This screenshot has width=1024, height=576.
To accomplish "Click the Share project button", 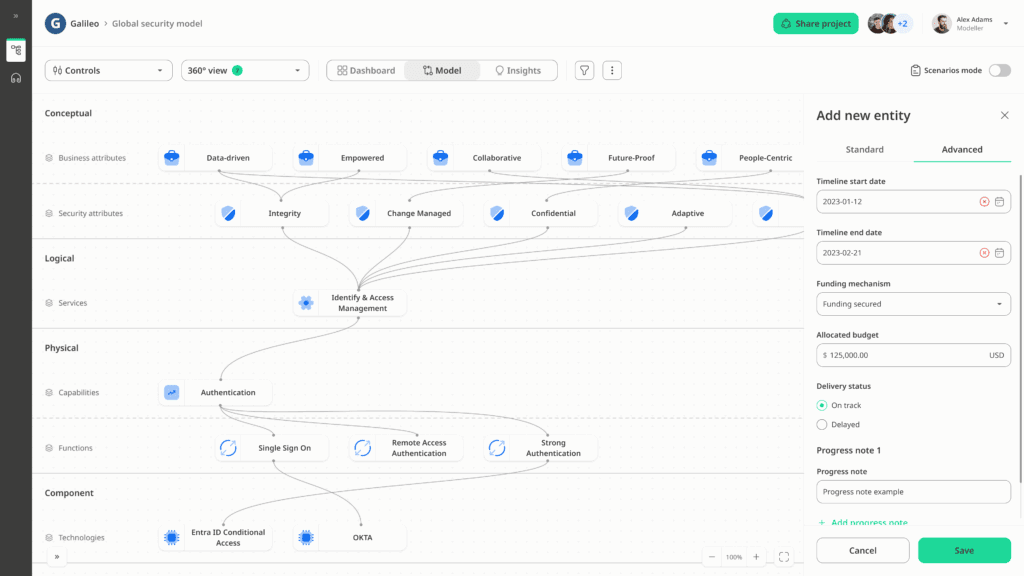I will pyautogui.click(x=815, y=24).
